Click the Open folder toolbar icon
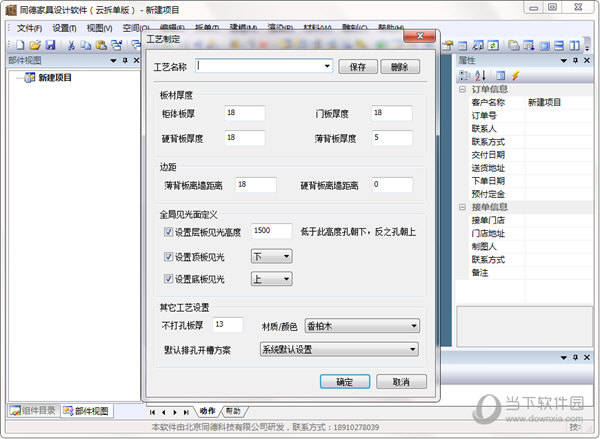 (x=35, y=45)
